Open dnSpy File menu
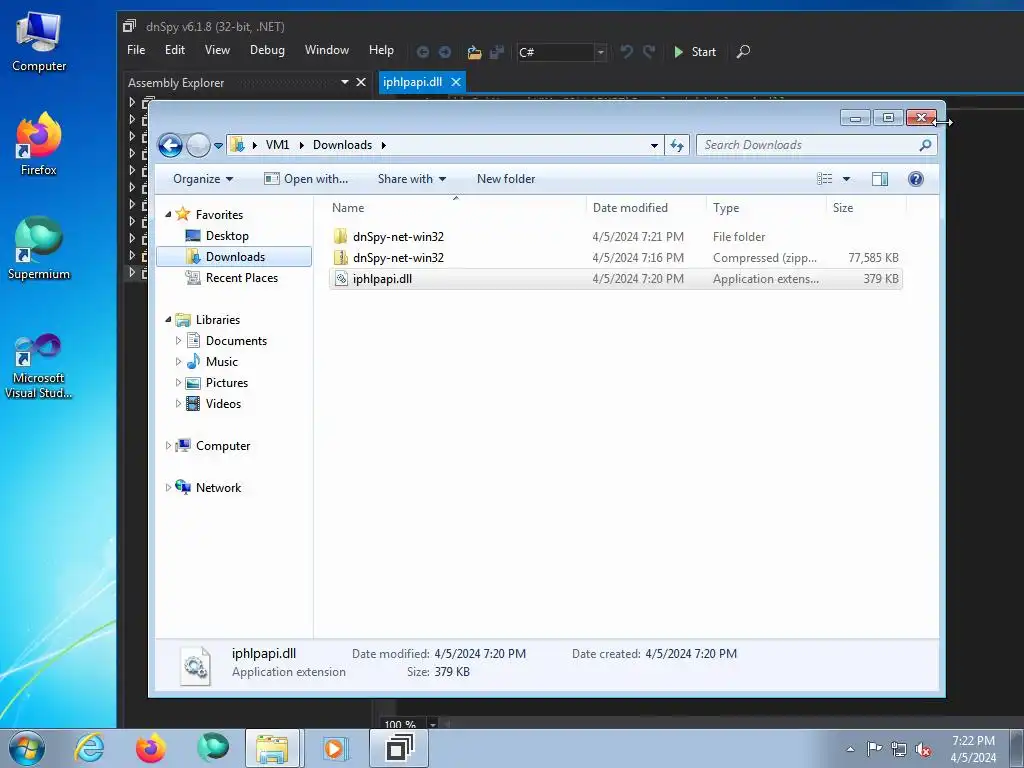Screen dimensions: 1024x768 136,50
